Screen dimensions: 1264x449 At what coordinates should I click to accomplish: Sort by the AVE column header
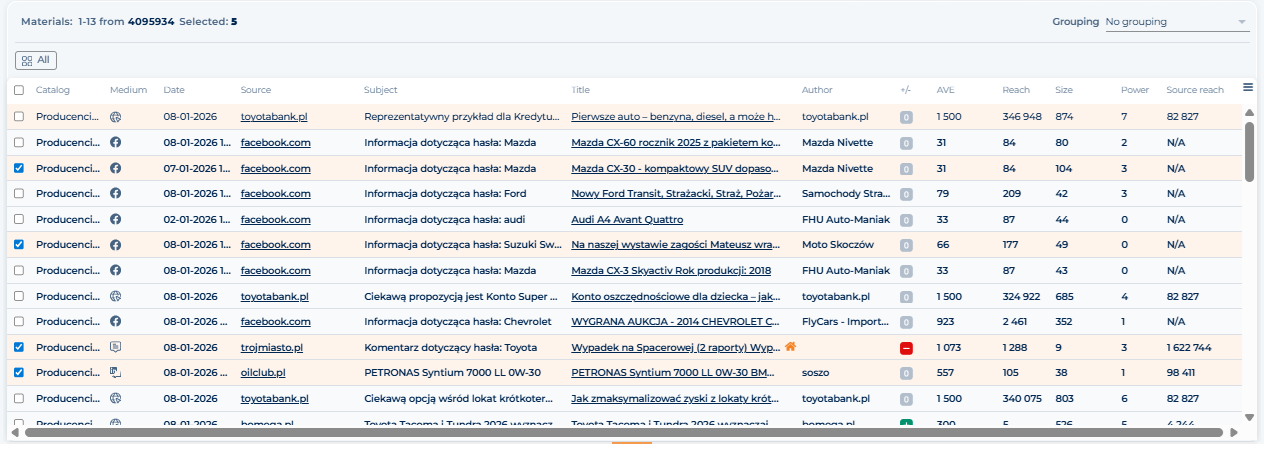(x=945, y=90)
